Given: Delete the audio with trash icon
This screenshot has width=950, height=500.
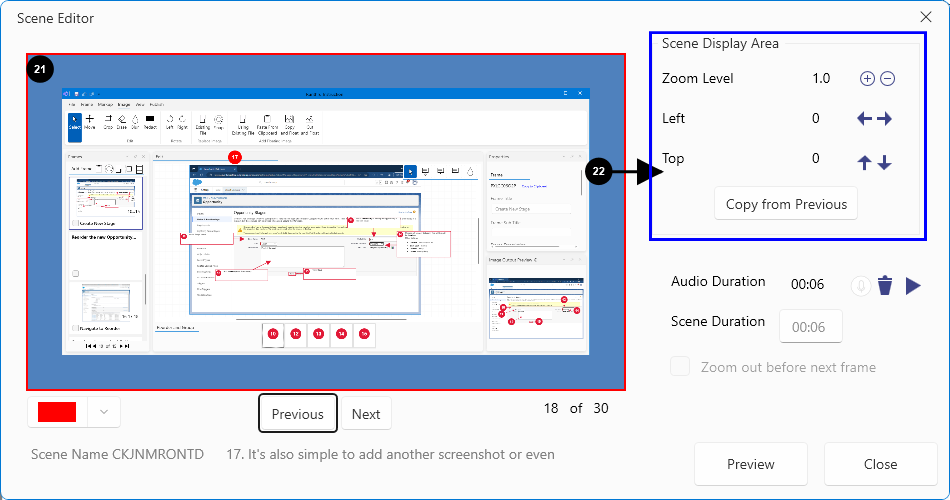Looking at the screenshot, I should [x=885, y=286].
